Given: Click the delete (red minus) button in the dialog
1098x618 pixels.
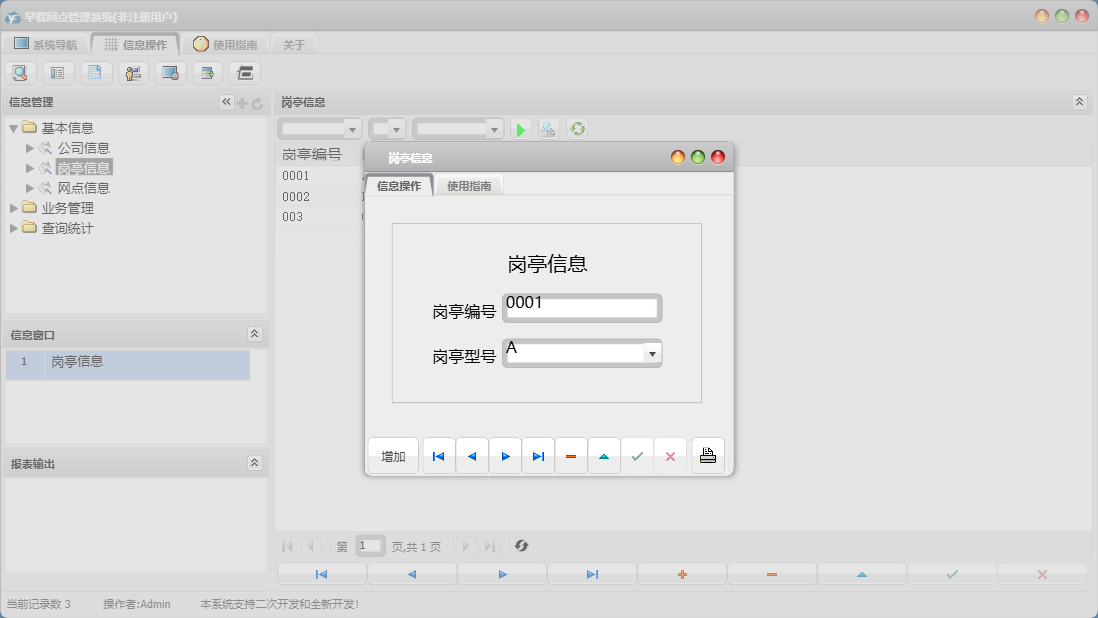Looking at the screenshot, I should coord(571,455).
